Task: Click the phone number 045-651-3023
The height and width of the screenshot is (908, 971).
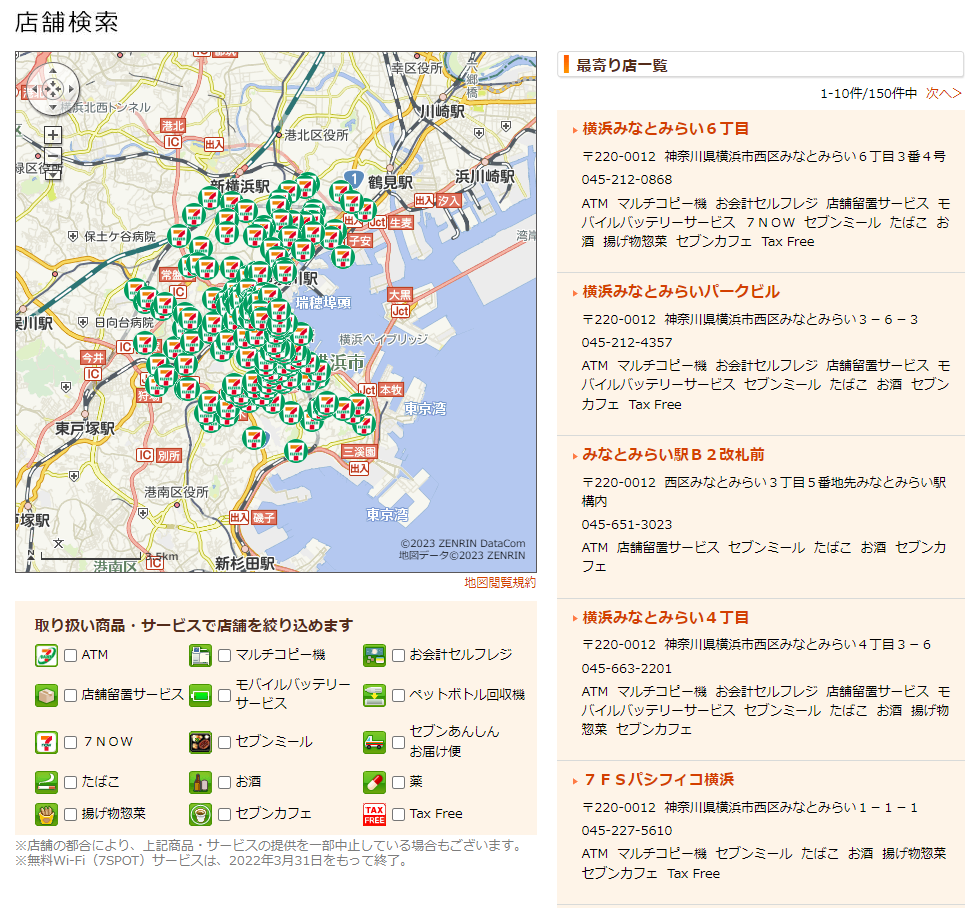Action: point(627,525)
